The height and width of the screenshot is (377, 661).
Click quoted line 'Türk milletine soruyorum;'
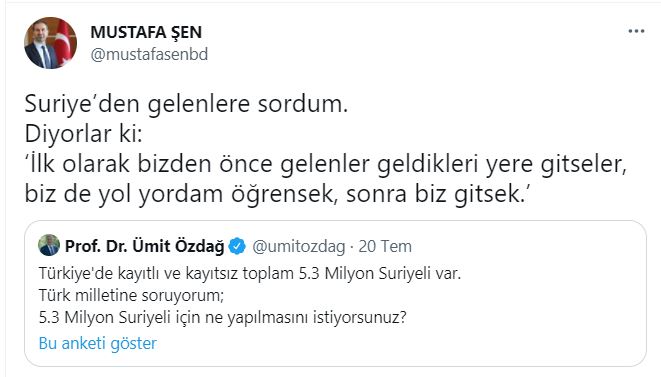pyautogui.click(x=131, y=295)
